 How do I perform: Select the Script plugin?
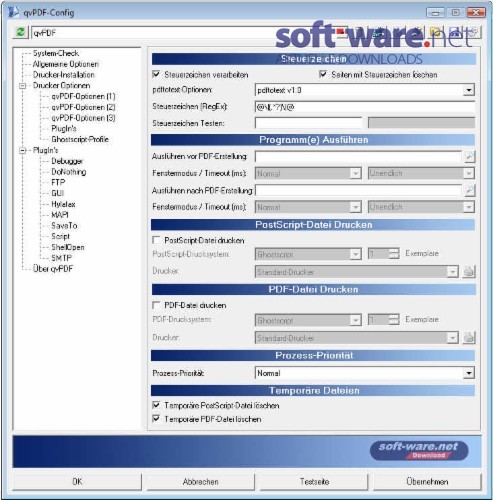tap(60, 236)
